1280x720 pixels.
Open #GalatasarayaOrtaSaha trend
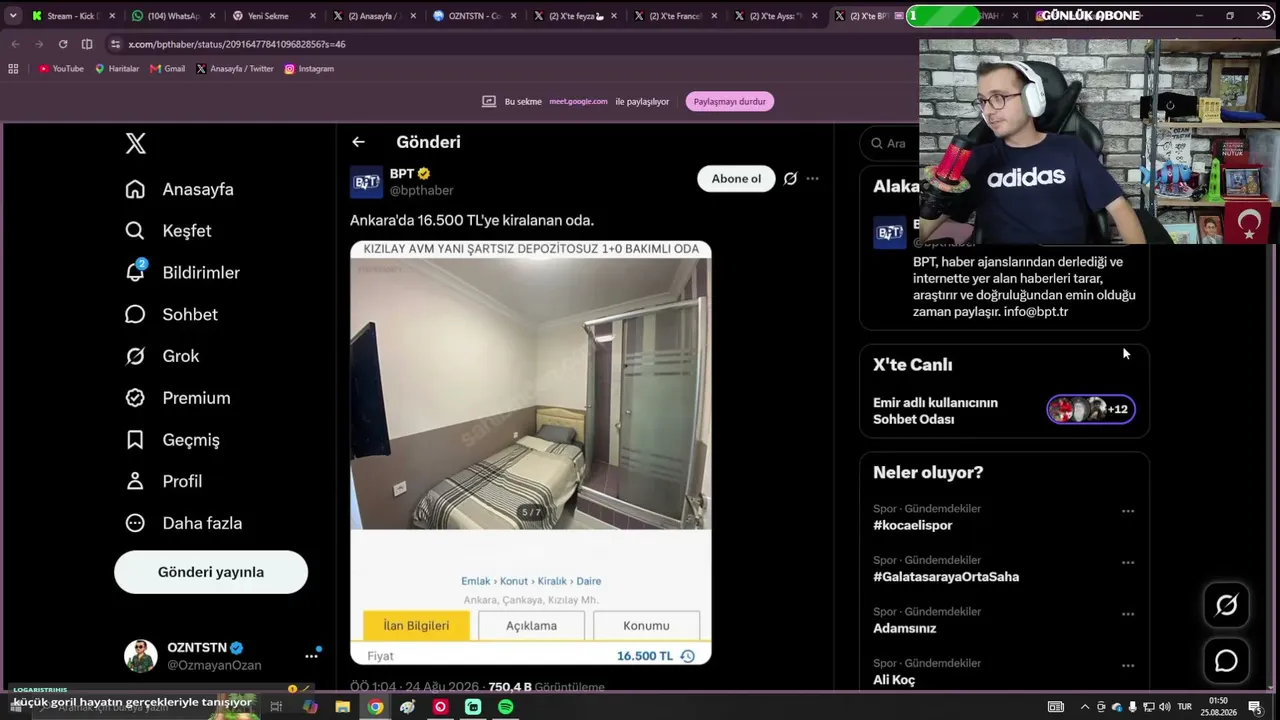click(x=946, y=577)
